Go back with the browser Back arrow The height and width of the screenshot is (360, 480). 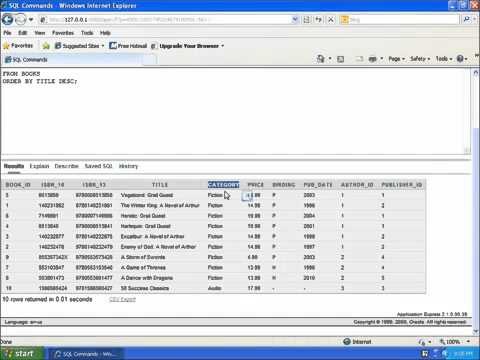pos(8,20)
